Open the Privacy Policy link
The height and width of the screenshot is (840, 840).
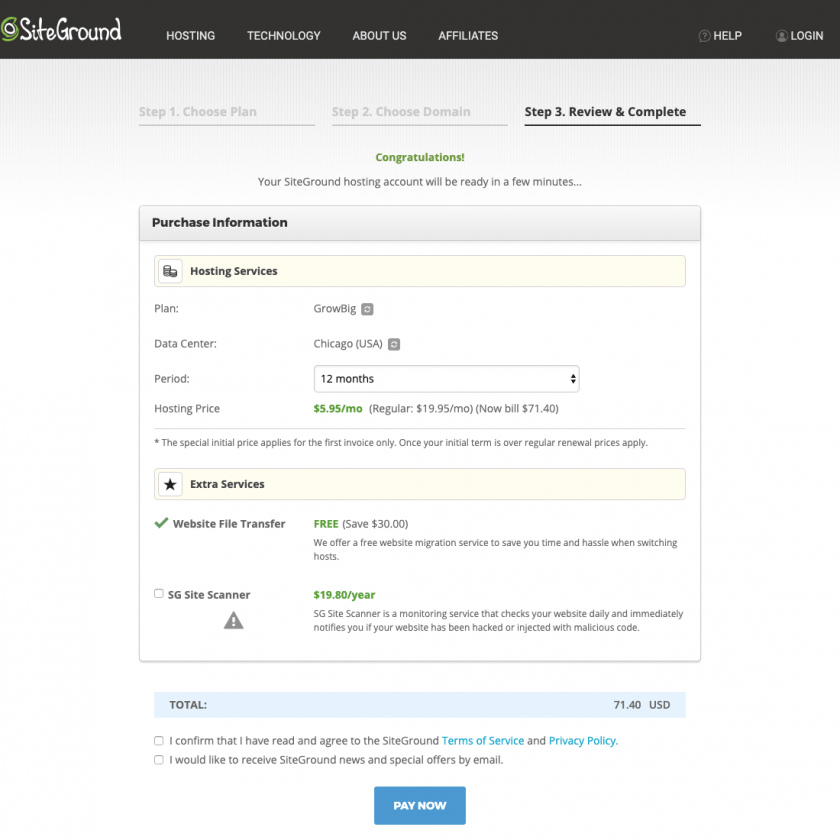tap(583, 741)
